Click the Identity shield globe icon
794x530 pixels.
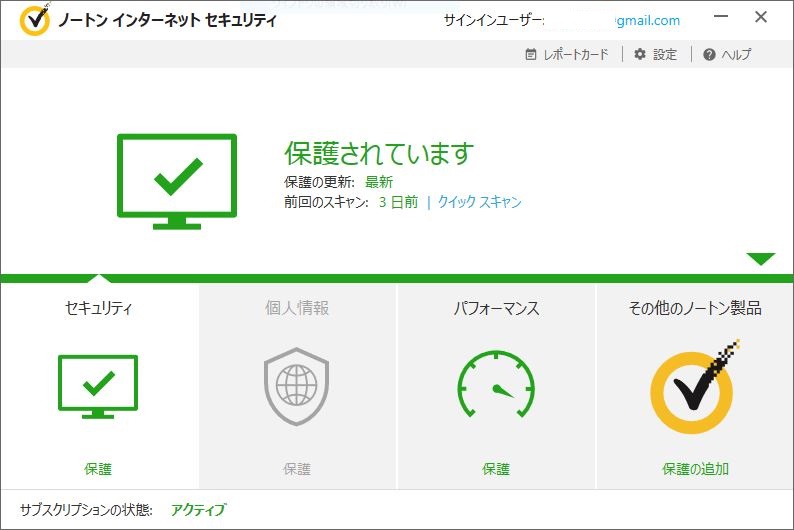(297, 386)
